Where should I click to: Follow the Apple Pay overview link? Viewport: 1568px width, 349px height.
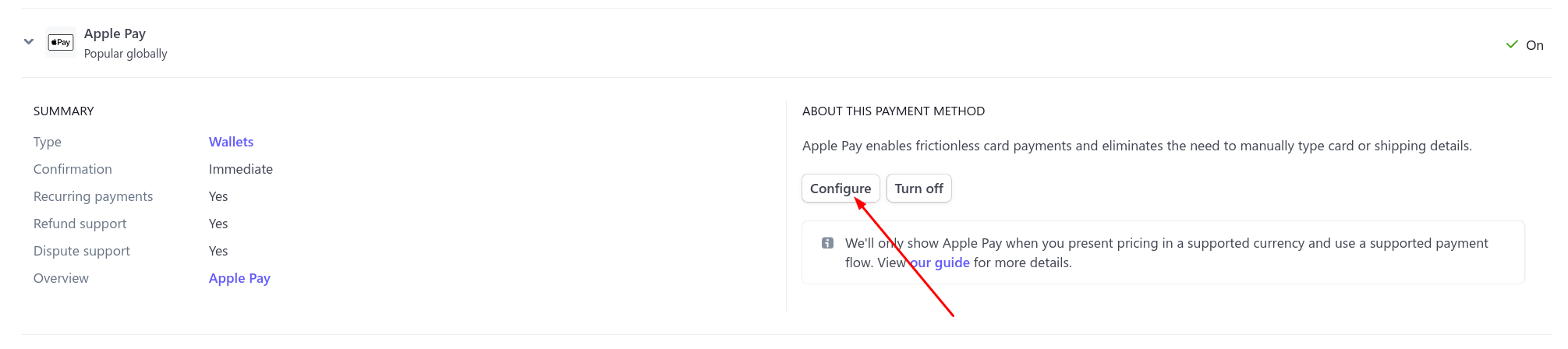click(239, 278)
